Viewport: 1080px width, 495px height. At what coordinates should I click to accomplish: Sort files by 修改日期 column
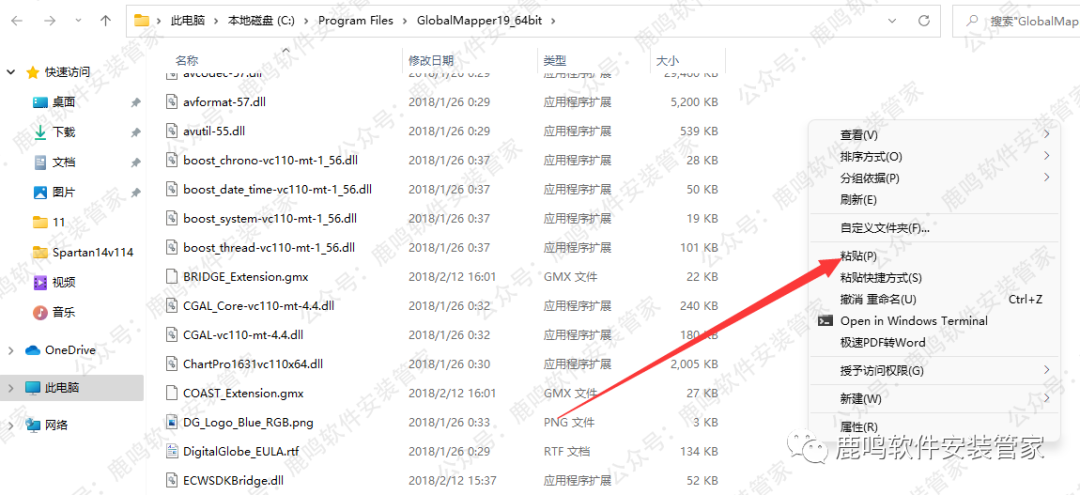pos(431,61)
